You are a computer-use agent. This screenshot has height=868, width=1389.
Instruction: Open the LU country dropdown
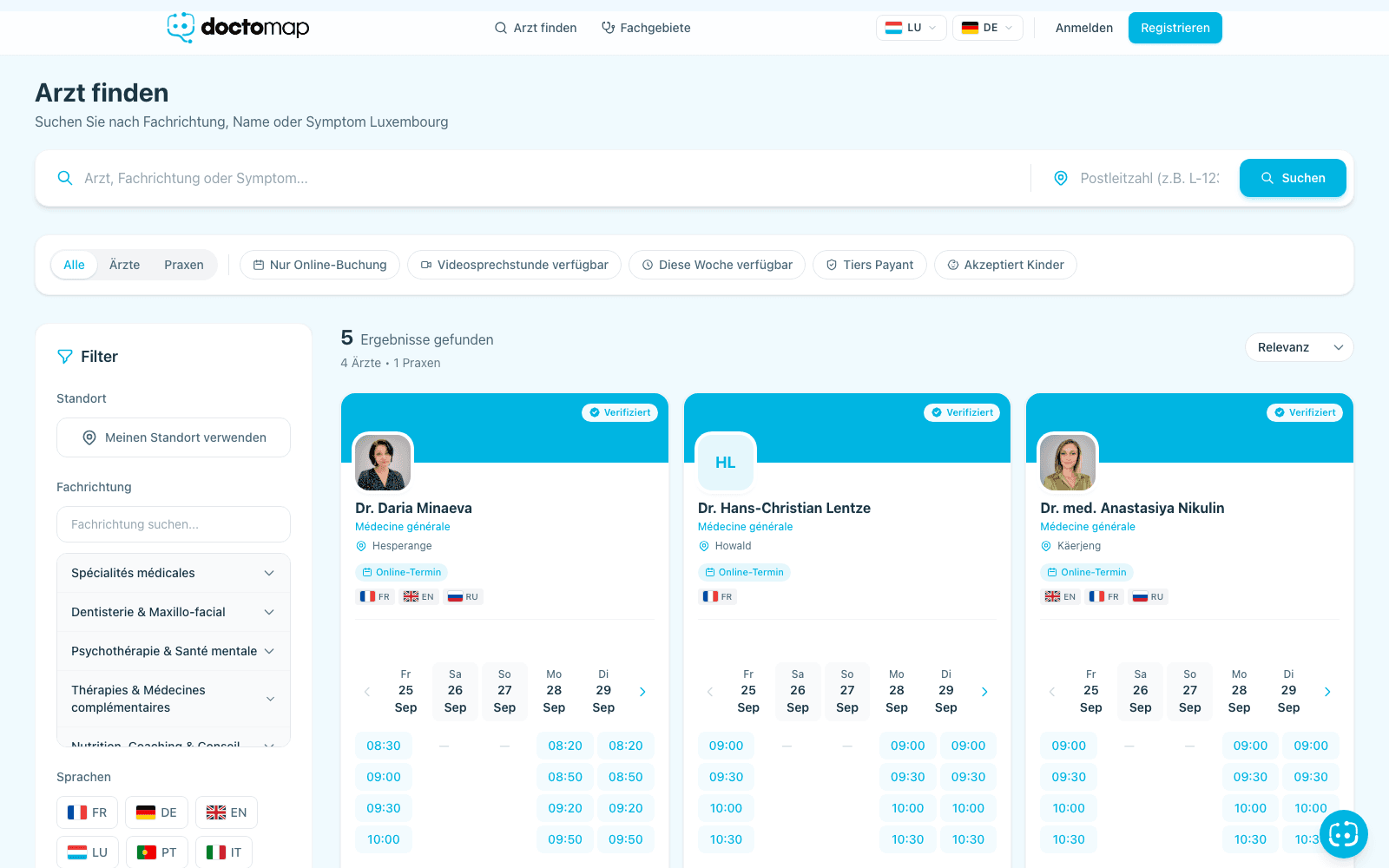(x=911, y=28)
